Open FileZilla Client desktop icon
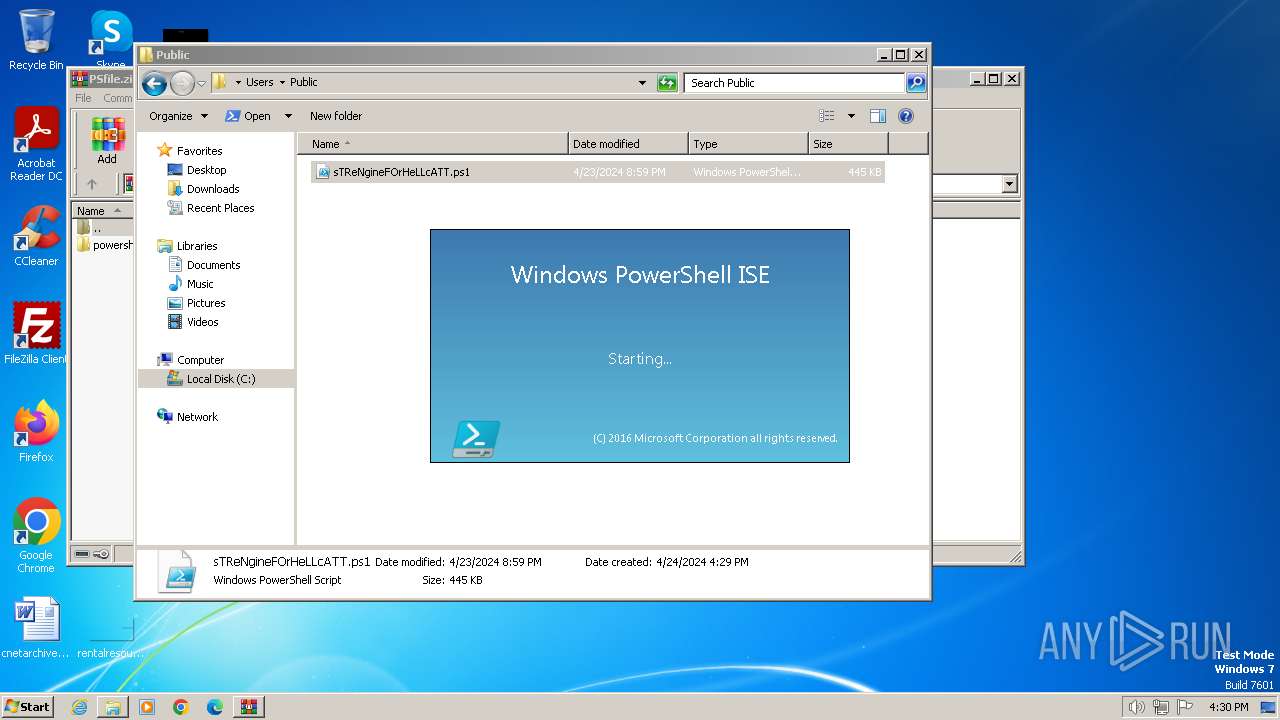The height and width of the screenshot is (720, 1280). tap(36, 334)
